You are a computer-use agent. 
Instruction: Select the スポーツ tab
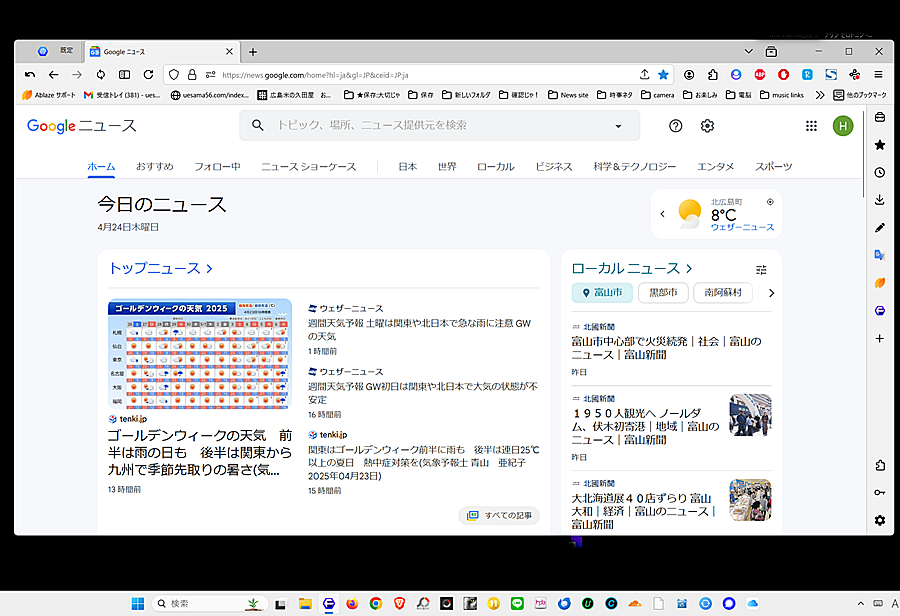(x=773, y=166)
